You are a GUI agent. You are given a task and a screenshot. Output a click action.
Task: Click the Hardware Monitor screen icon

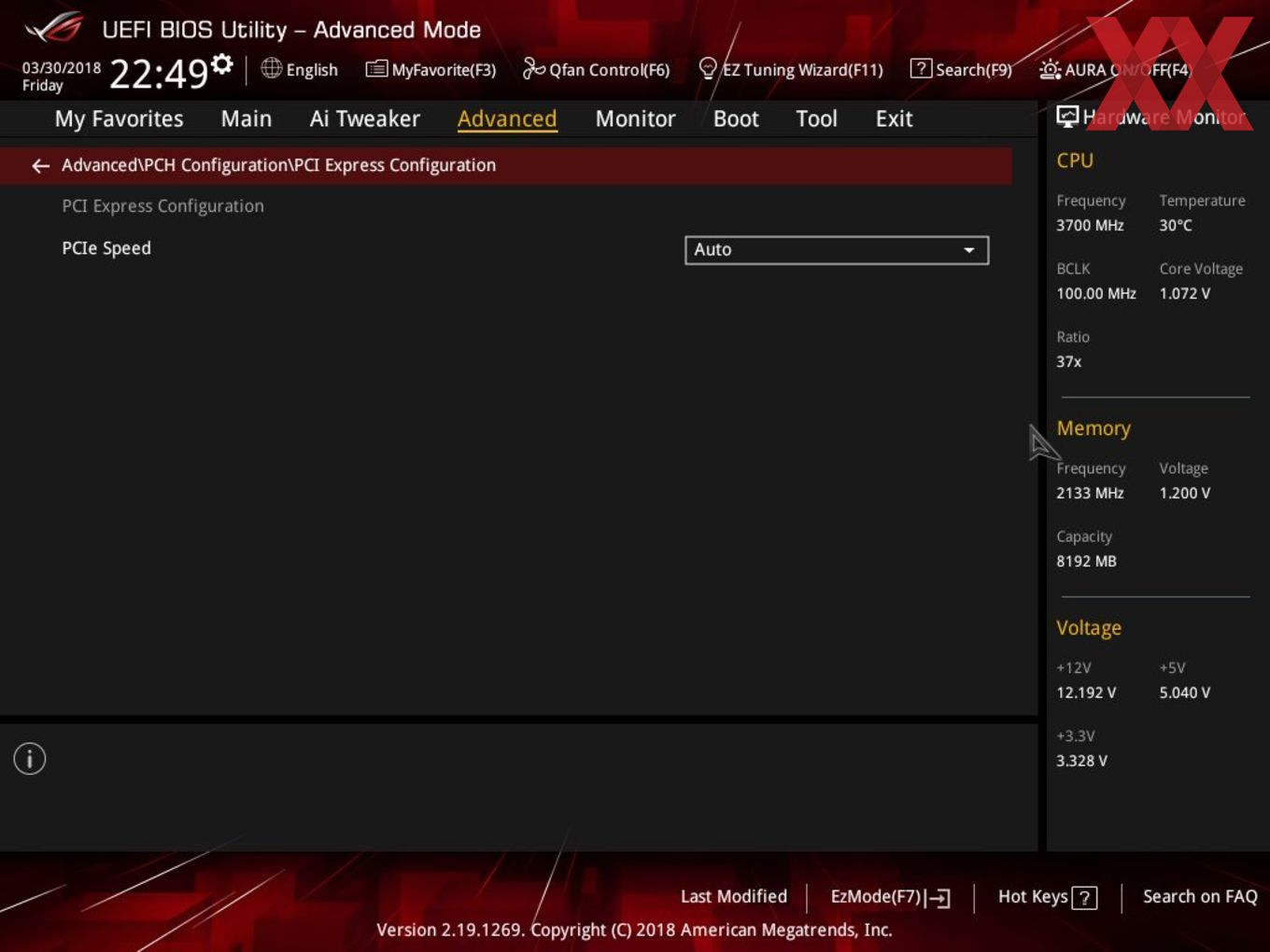pyautogui.click(x=1067, y=117)
